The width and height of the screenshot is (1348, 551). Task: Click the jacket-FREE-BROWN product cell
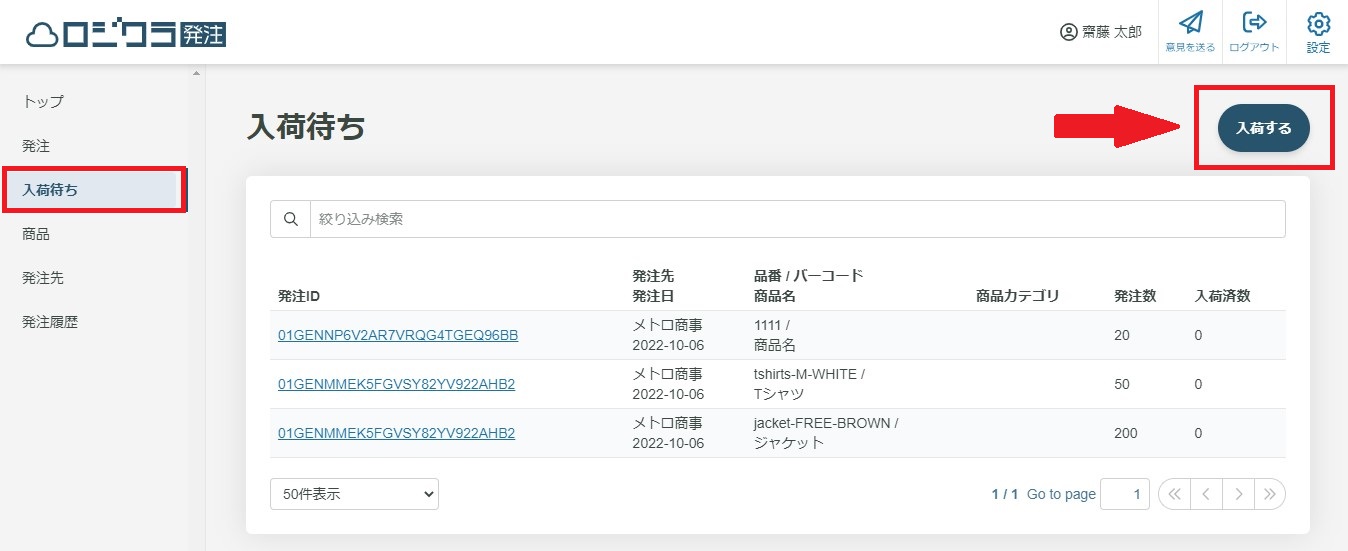pos(826,433)
